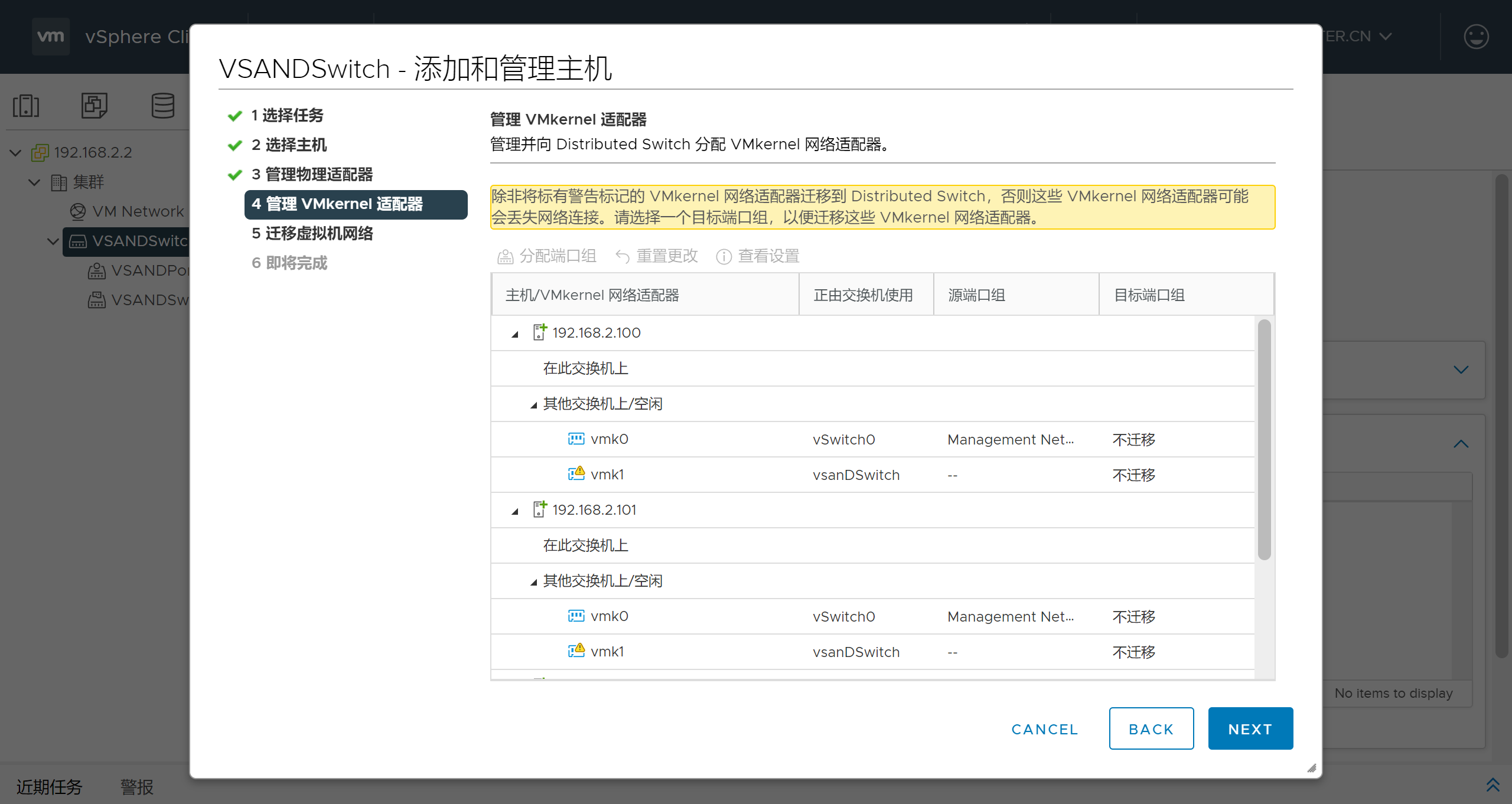Click vmk0 adapter icon under 192.168.2.101
Image resolution: width=1512 pixels, height=804 pixels.
pyautogui.click(x=576, y=616)
